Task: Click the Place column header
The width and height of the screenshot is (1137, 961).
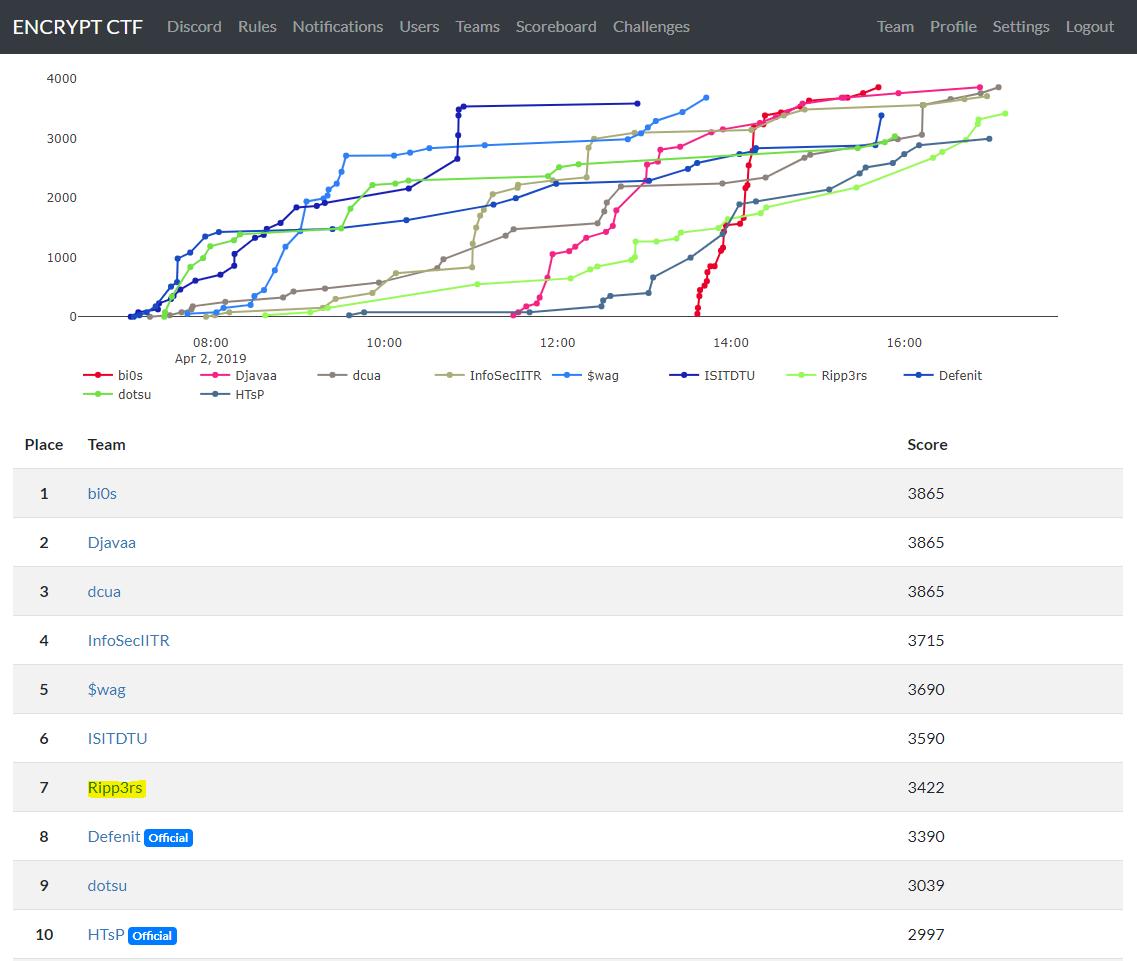Action: [x=44, y=445]
